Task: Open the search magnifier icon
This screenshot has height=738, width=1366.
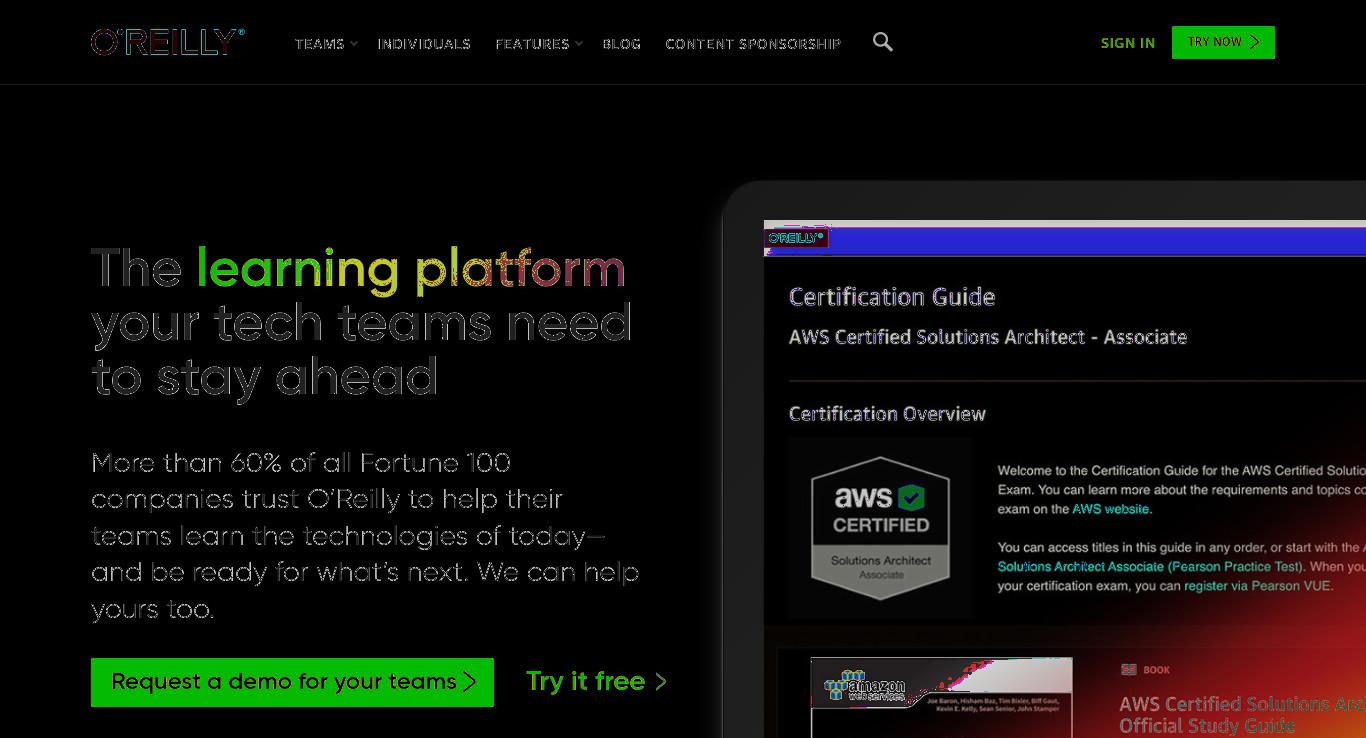Action: 882,42
